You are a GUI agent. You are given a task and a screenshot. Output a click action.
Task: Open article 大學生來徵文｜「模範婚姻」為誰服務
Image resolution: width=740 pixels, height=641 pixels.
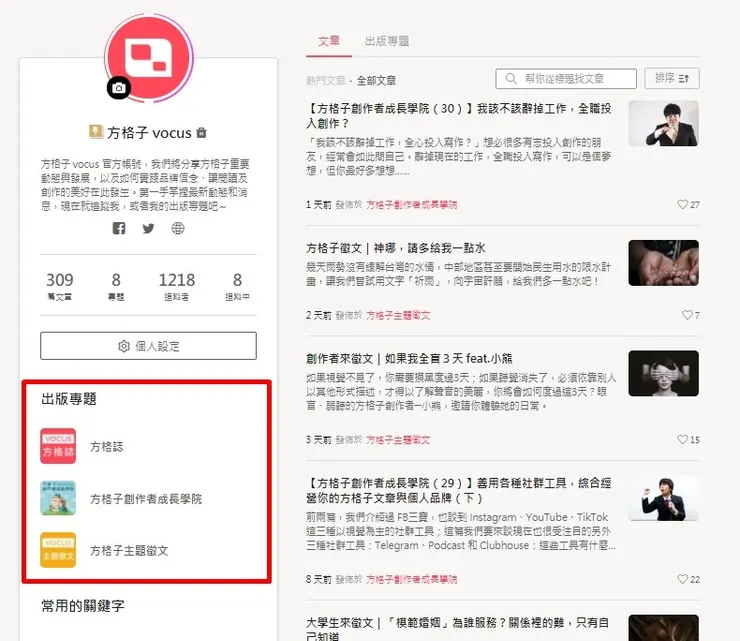(x=457, y=629)
